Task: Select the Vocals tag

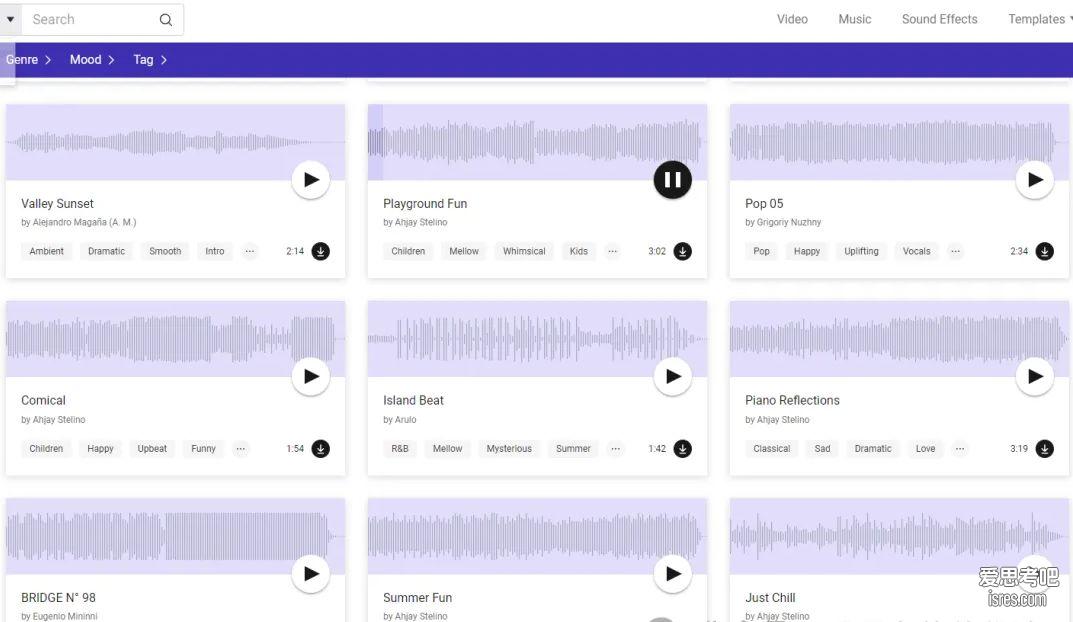Action: click(916, 251)
